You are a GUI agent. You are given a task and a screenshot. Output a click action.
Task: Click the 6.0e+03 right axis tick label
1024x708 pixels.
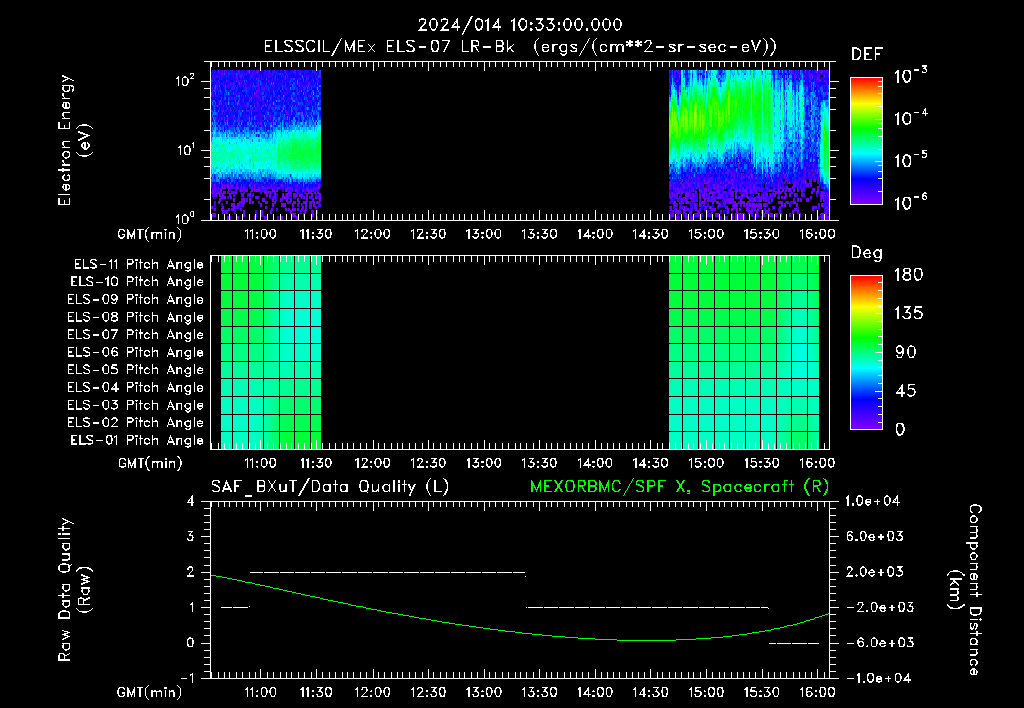[875, 536]
